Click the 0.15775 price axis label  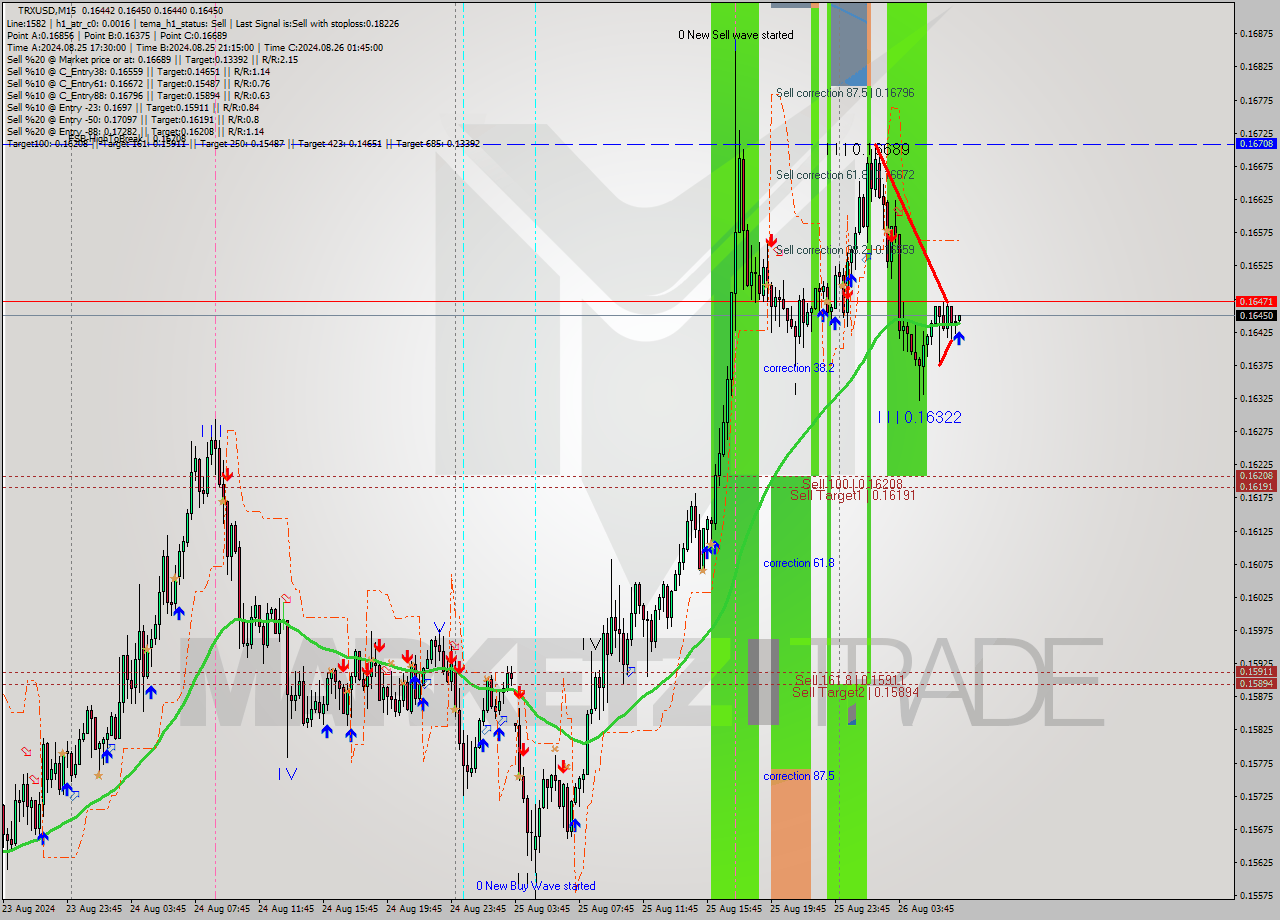1257,764
